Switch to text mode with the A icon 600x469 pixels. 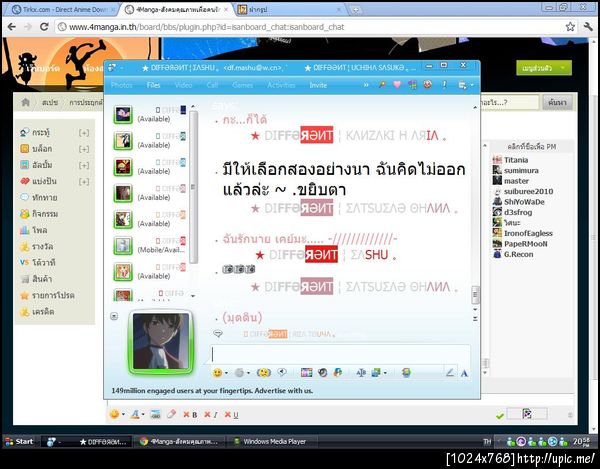point(464,373)
